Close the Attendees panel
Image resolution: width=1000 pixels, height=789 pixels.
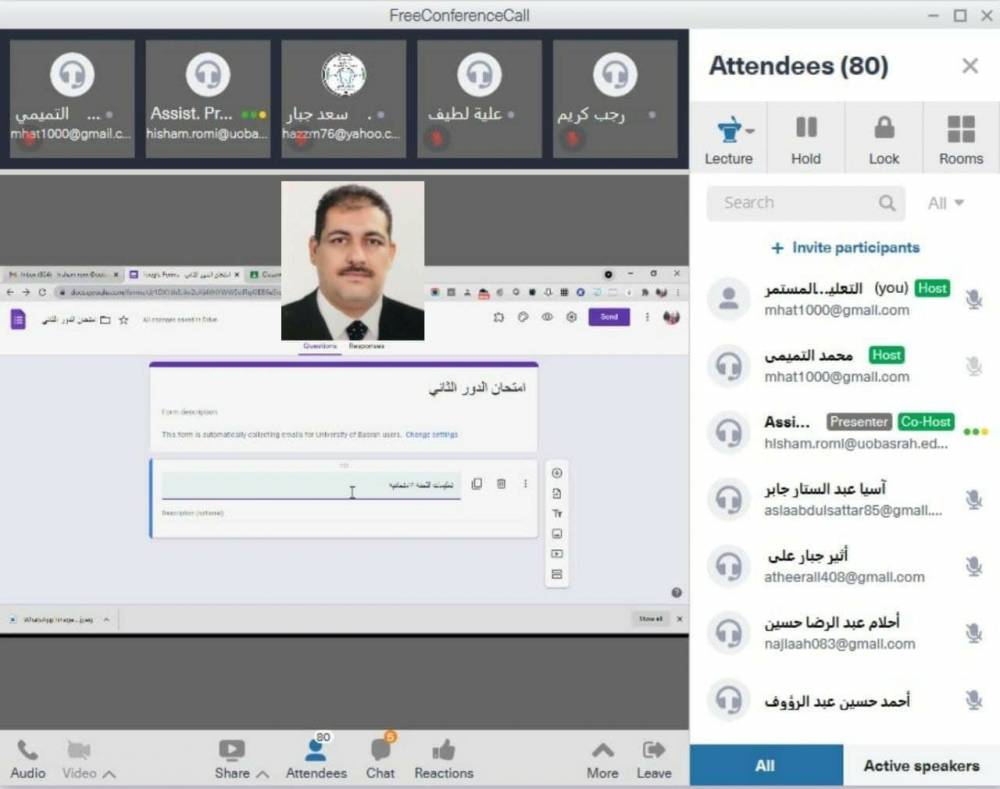point(969,66)
